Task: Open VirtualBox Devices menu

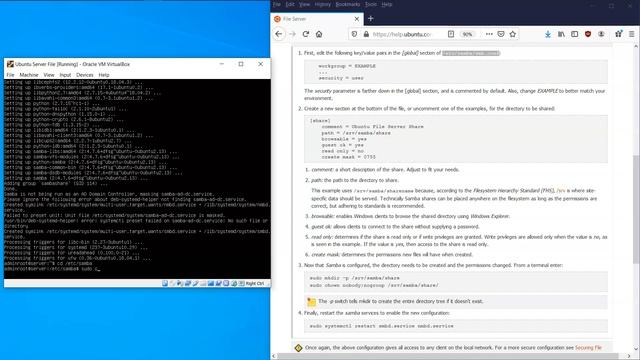Action: click(x=84, y=75)
